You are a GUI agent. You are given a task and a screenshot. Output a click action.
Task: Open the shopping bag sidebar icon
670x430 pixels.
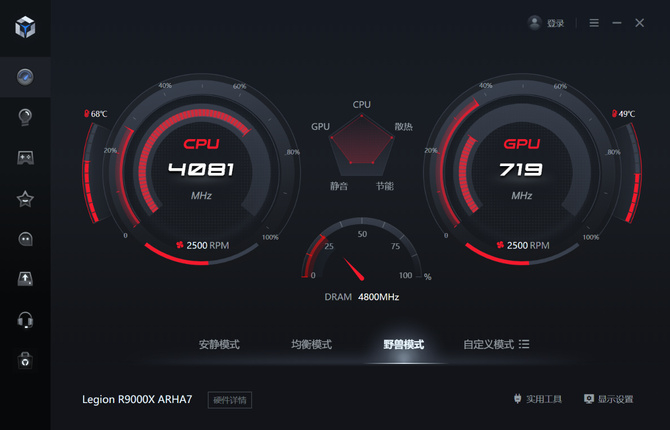25,360
